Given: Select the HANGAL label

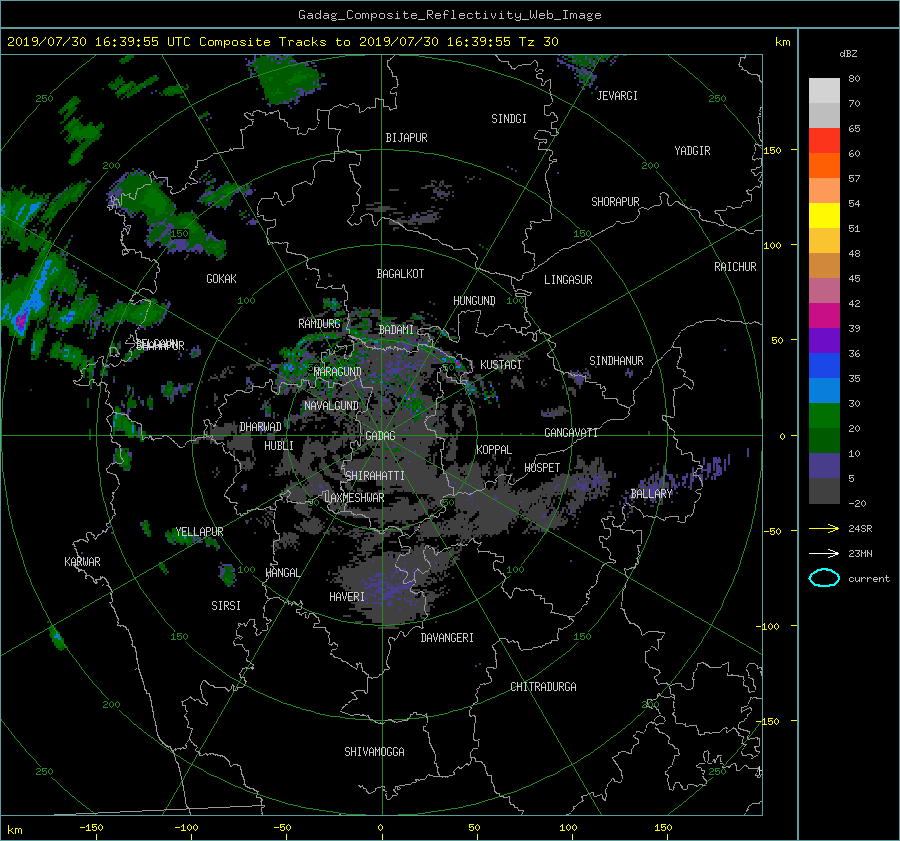Looking at the screenshot, I should coord(282,573).
